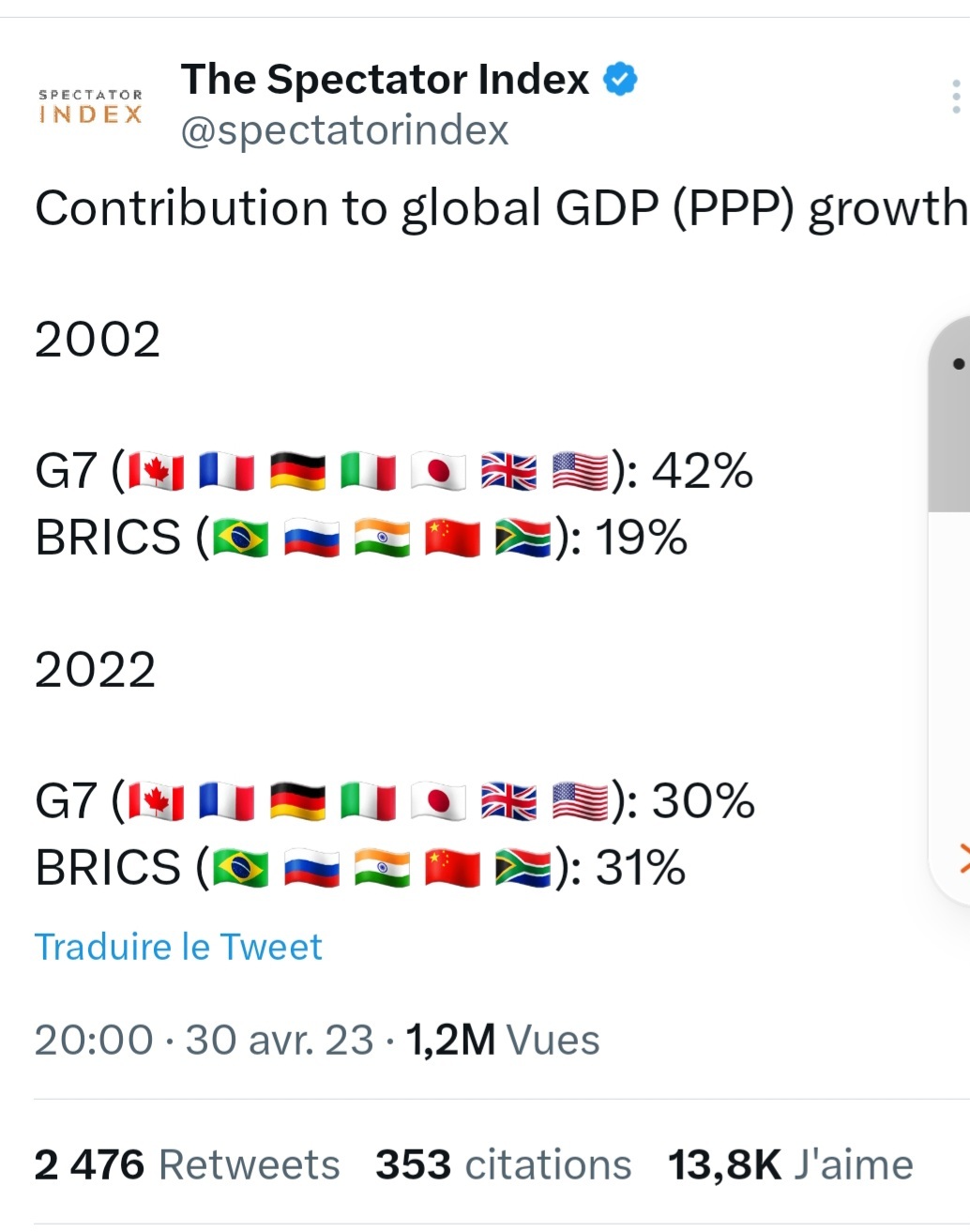Open the 13,8K J'aime list
The image size is (970, 1232).
tap(790, 1164)
